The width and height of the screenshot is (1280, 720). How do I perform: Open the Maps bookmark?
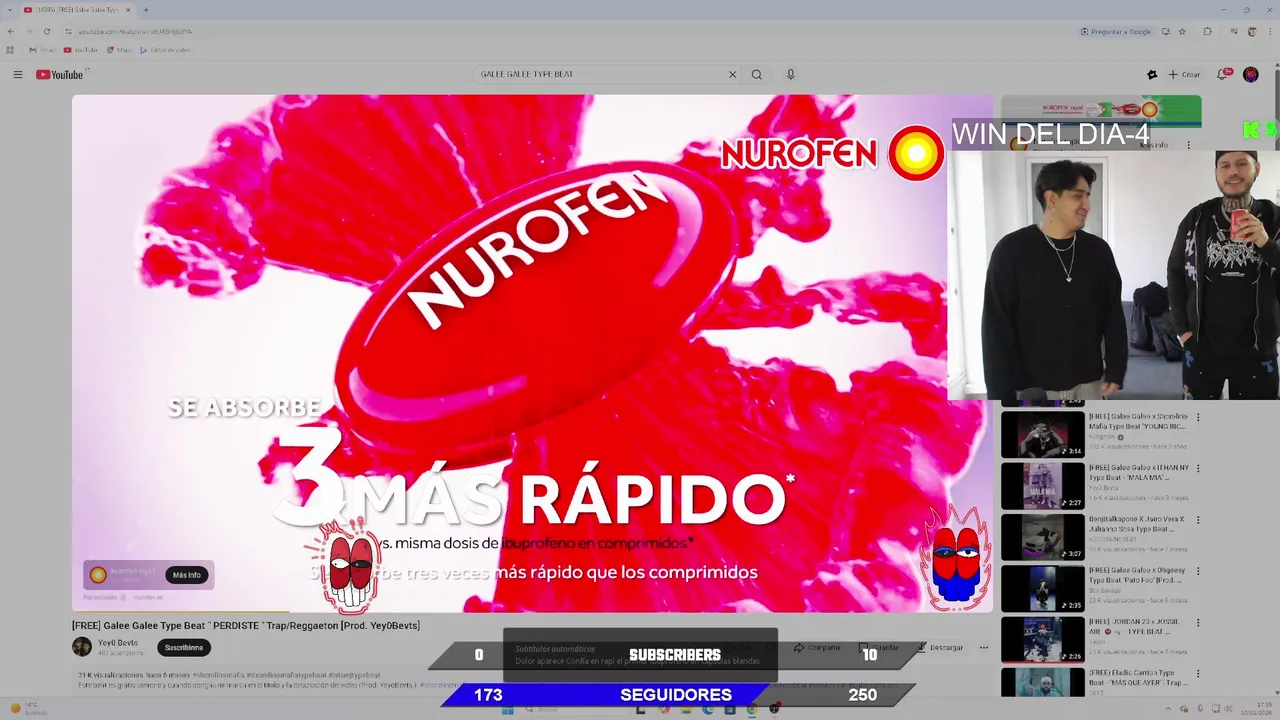click(119, 50)
